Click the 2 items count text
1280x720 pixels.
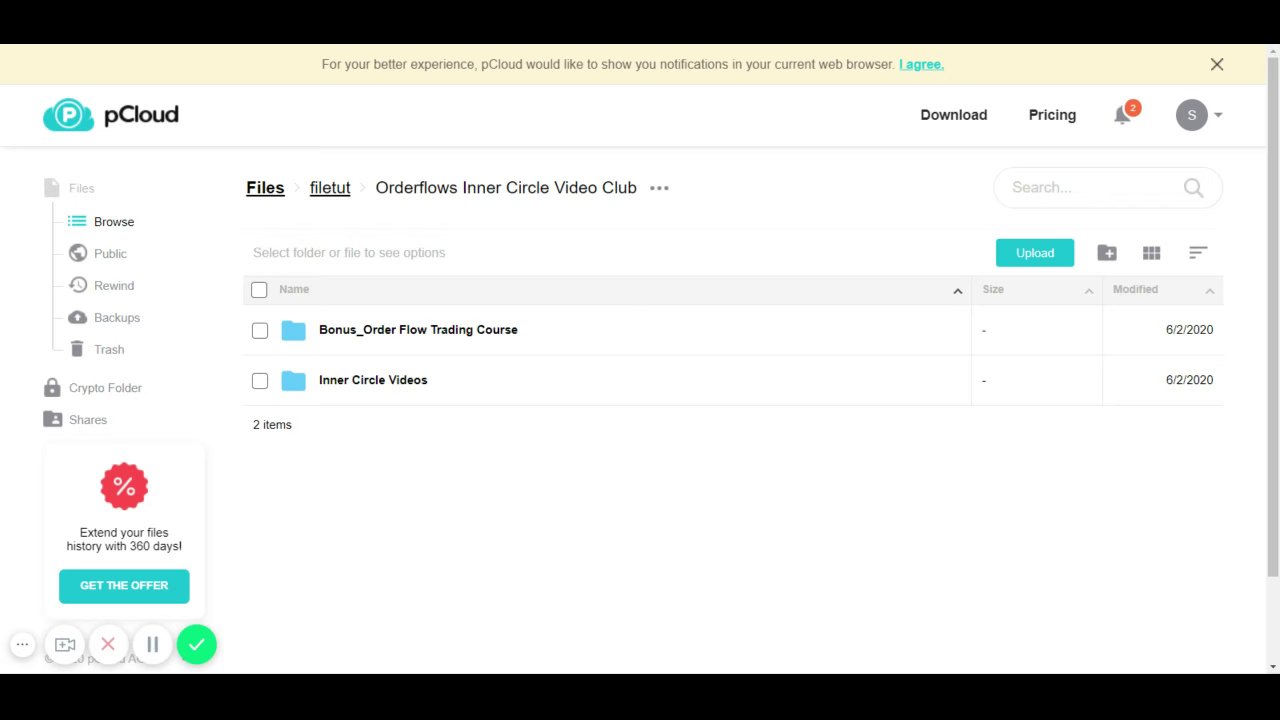(272, 425)
